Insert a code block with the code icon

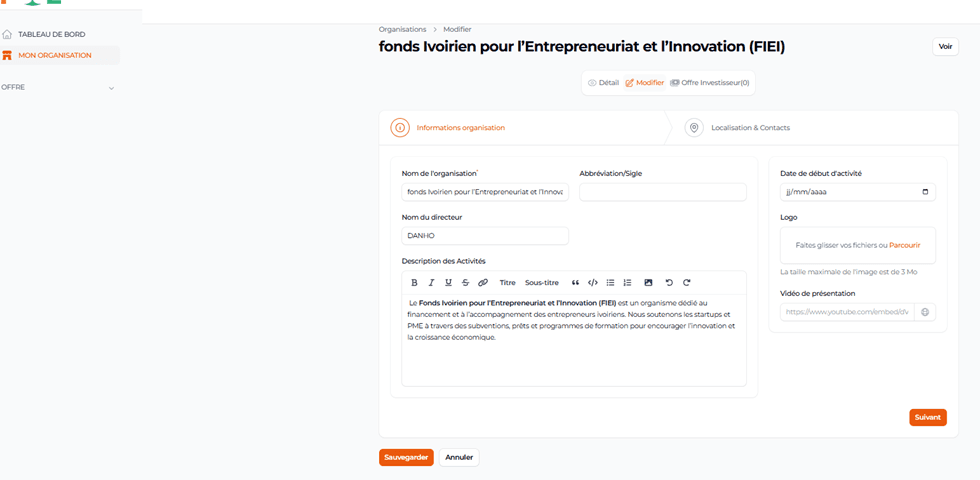pos(593,283)
